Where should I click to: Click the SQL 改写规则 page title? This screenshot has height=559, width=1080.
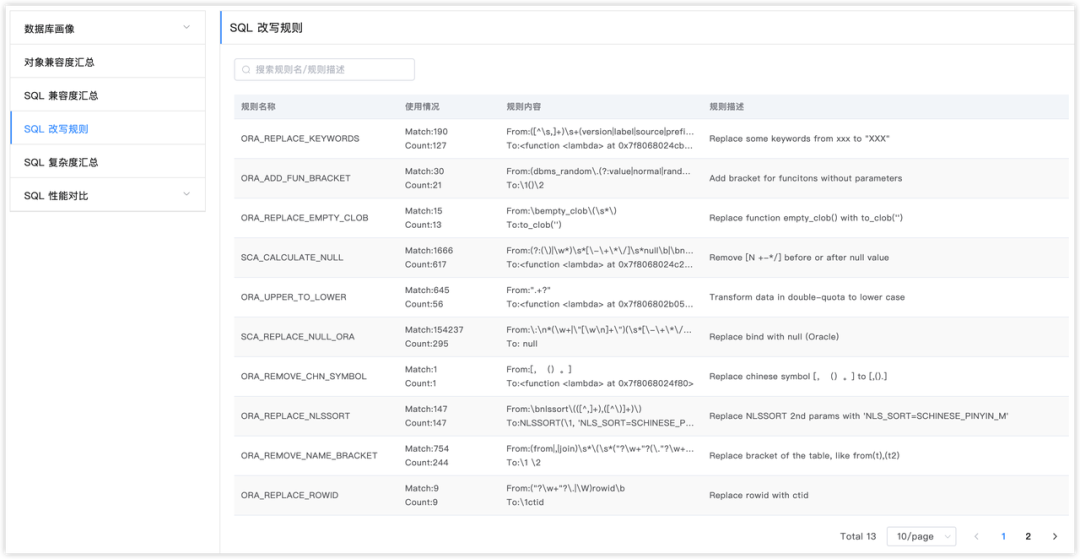[266, 28]
